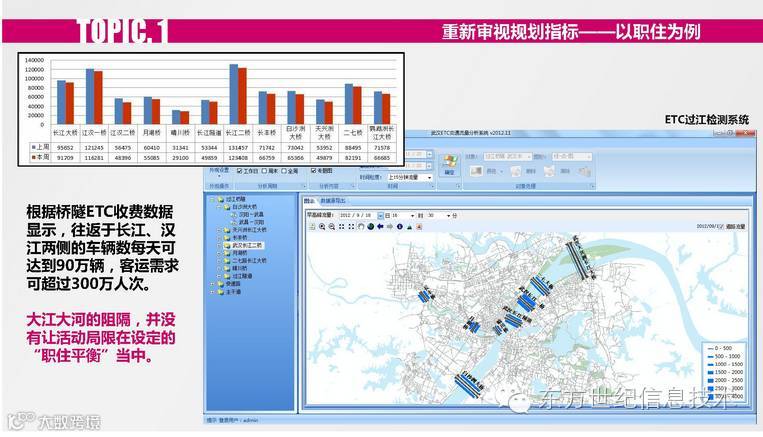Click the dark triangle icon on map toolbar
This screenshot has height=437, width=763.
pos(409,227)
